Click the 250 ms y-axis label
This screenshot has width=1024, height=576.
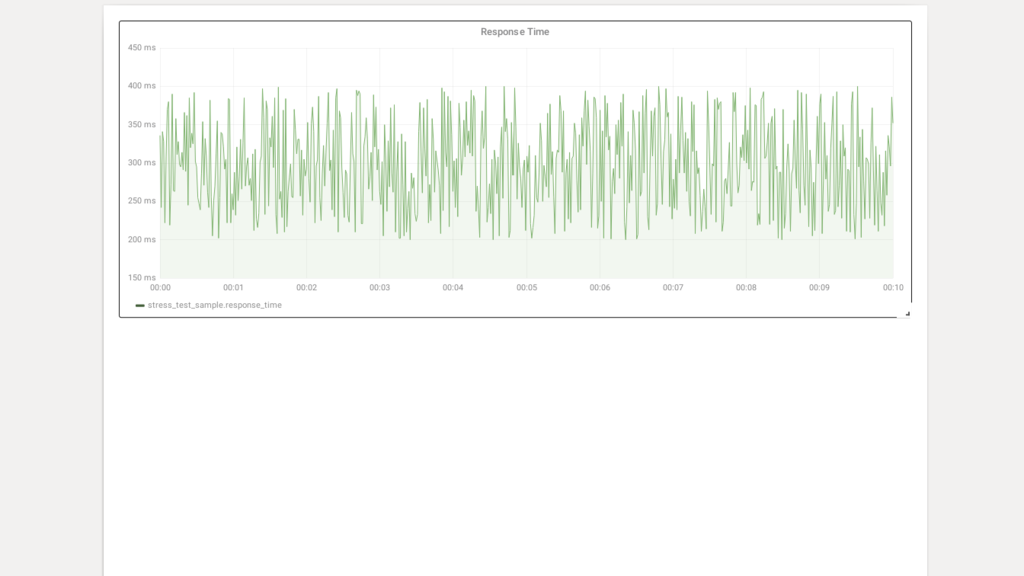[142, 201]
